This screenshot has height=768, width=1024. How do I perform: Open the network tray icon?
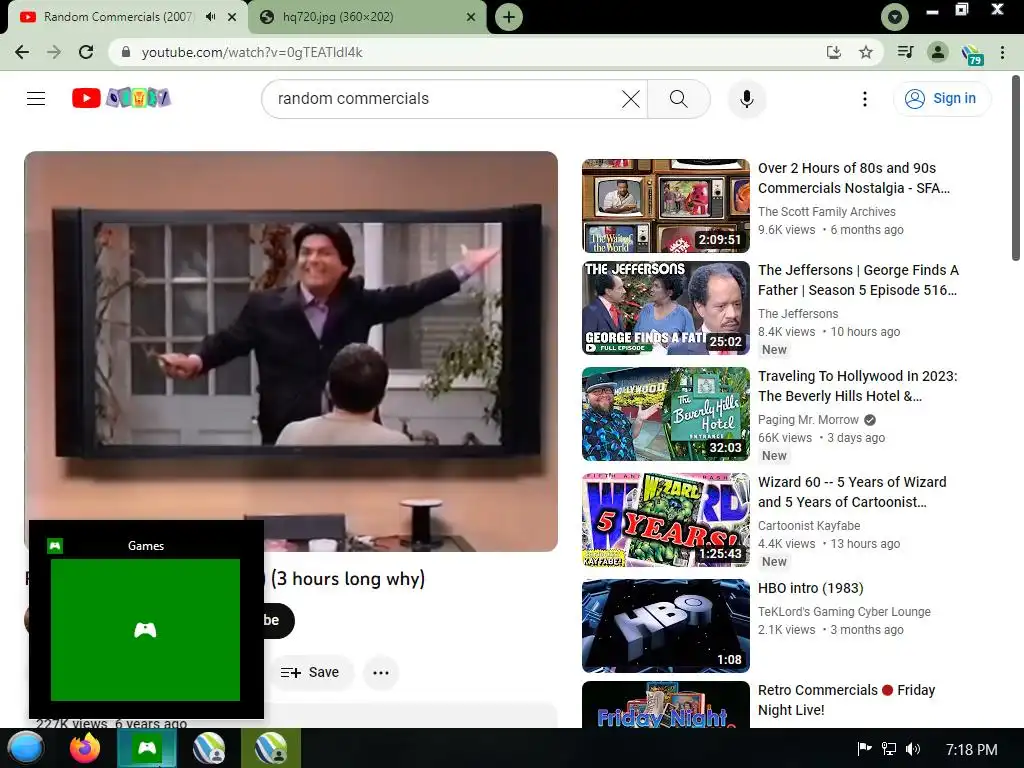889,749
